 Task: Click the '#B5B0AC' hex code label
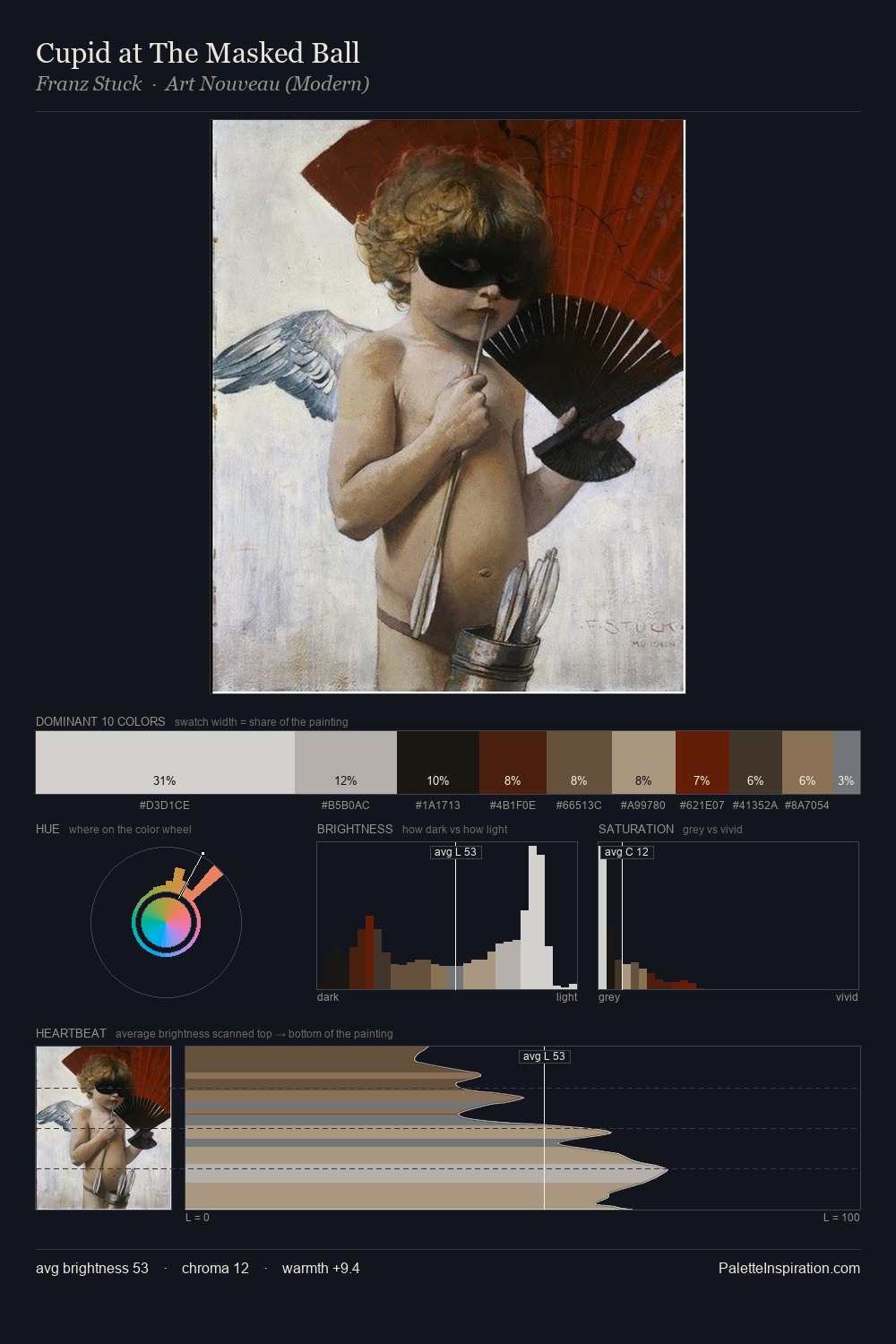(x=346, y=806)
